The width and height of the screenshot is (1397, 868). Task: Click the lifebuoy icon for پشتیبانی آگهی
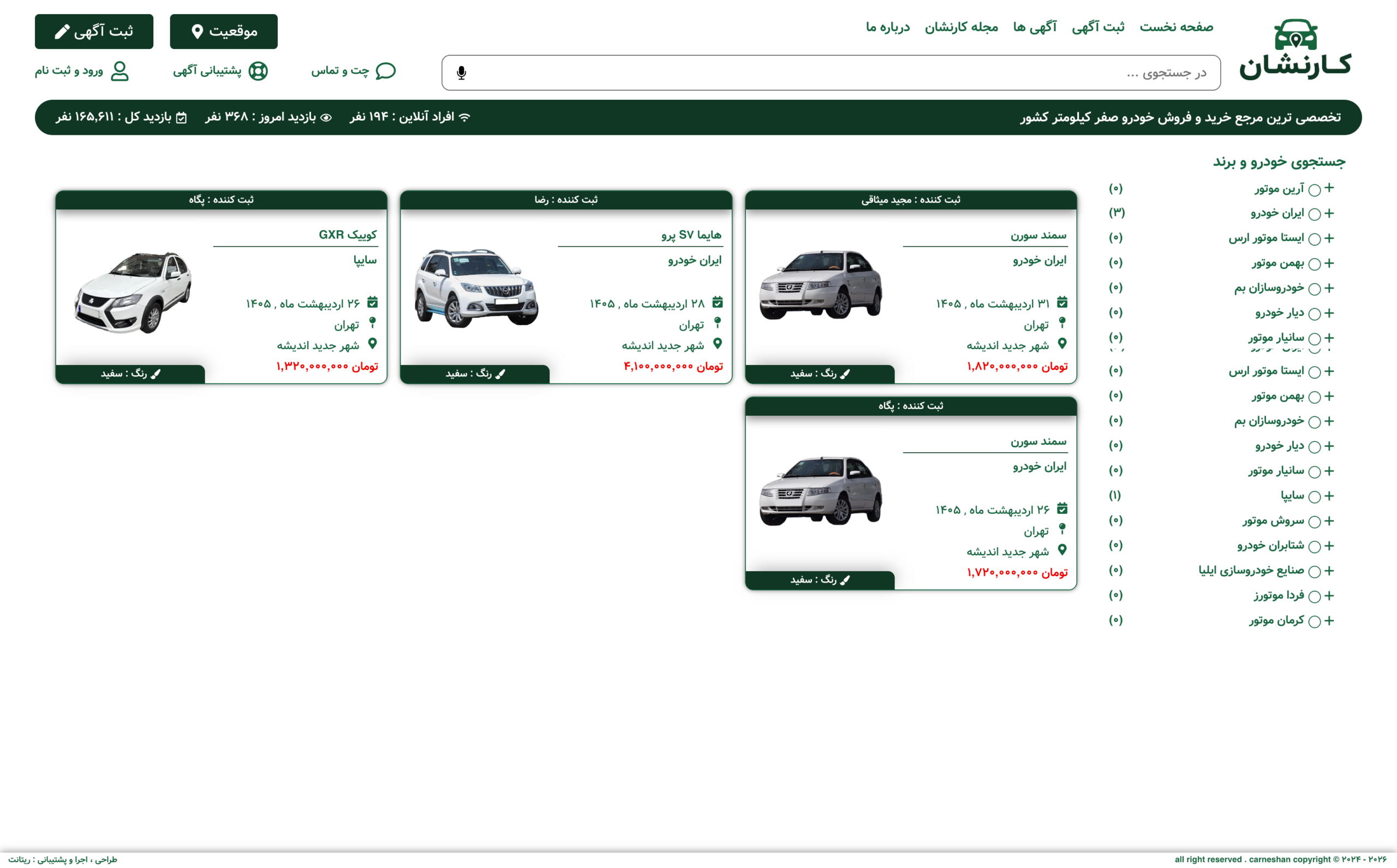[x=258, y=70]
